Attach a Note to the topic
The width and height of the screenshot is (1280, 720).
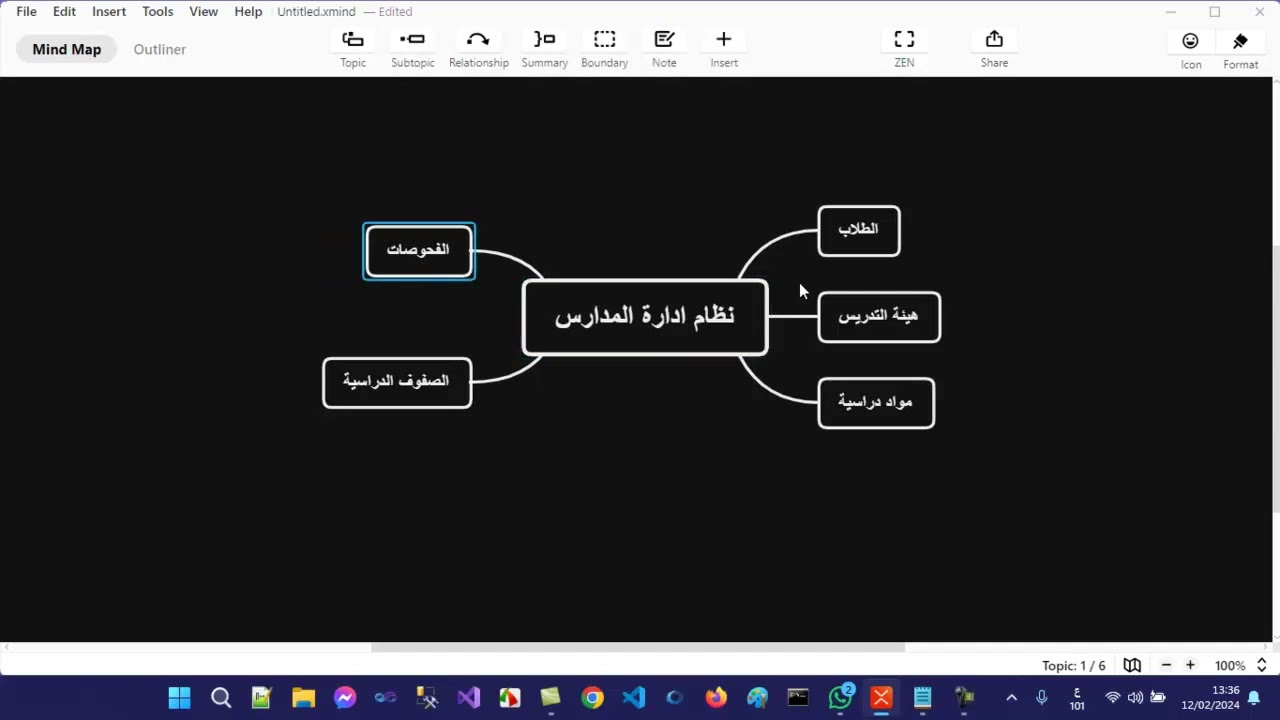tap(664, 49)
